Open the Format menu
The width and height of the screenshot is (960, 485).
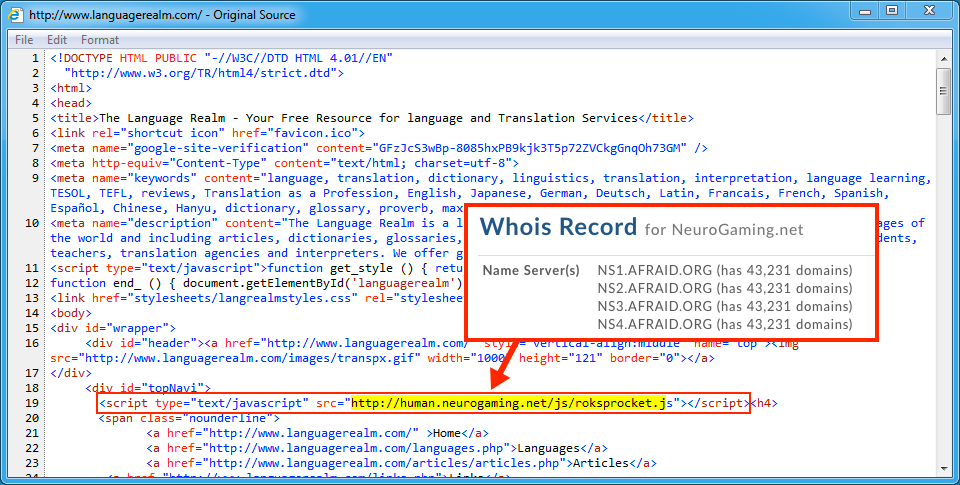(100, 40)
